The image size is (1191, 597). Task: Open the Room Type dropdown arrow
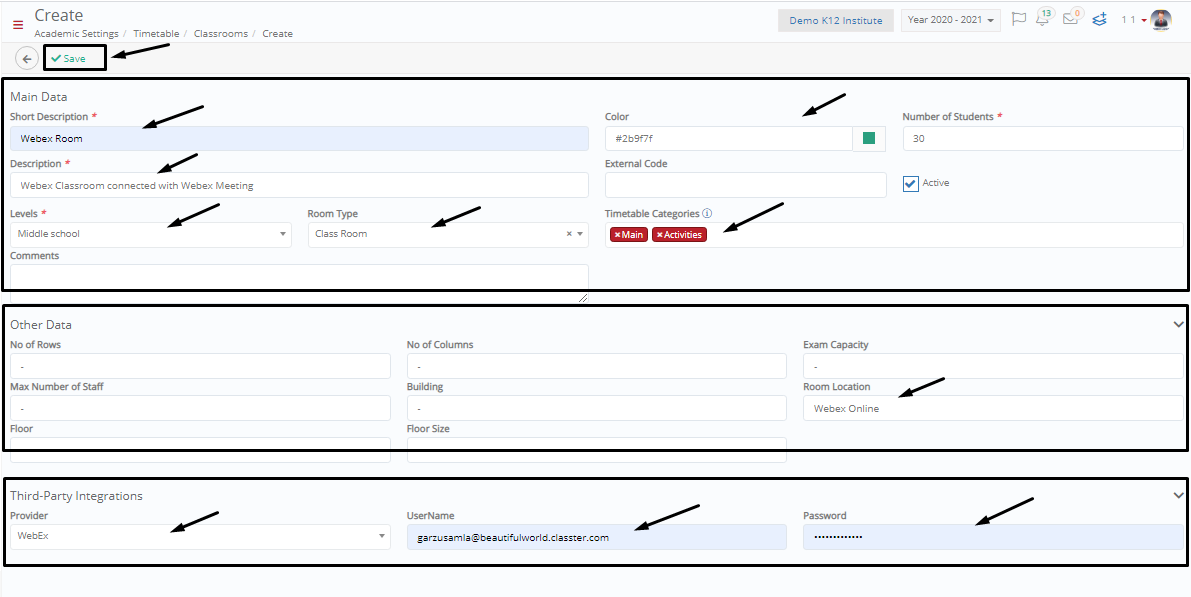(581, 234)
